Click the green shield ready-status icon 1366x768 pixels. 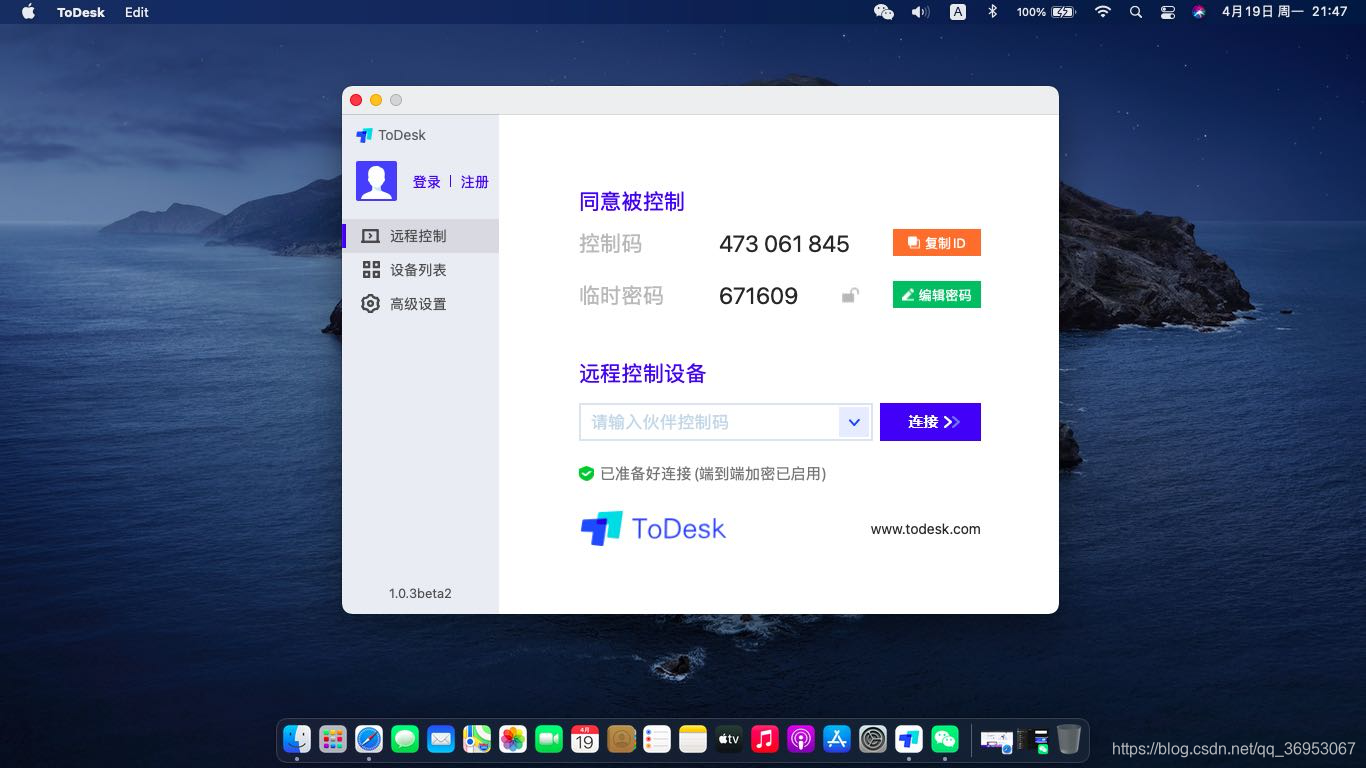587,474
